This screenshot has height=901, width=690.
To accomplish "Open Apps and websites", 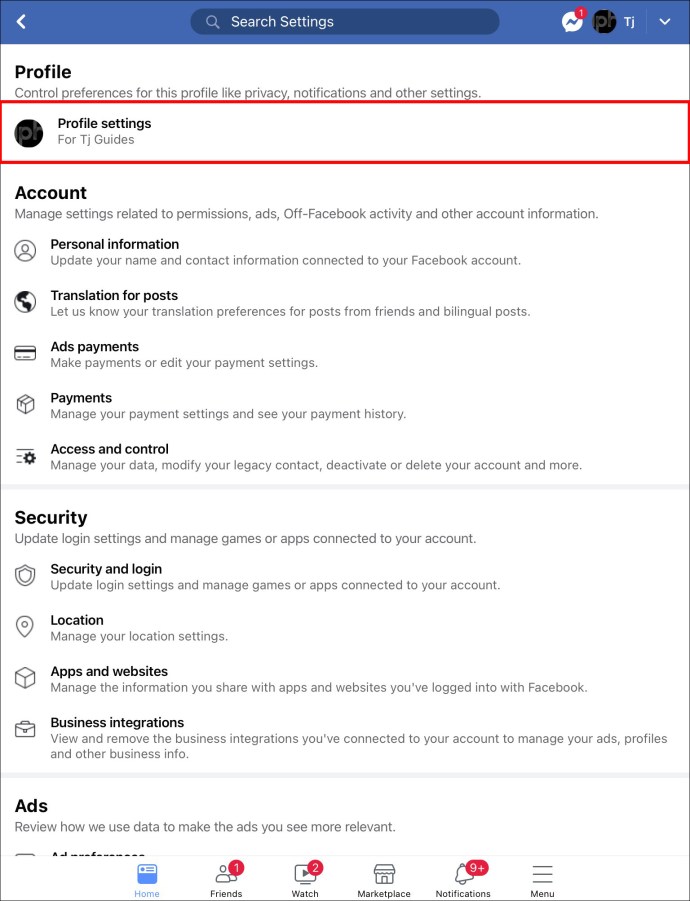I will 345,679.
